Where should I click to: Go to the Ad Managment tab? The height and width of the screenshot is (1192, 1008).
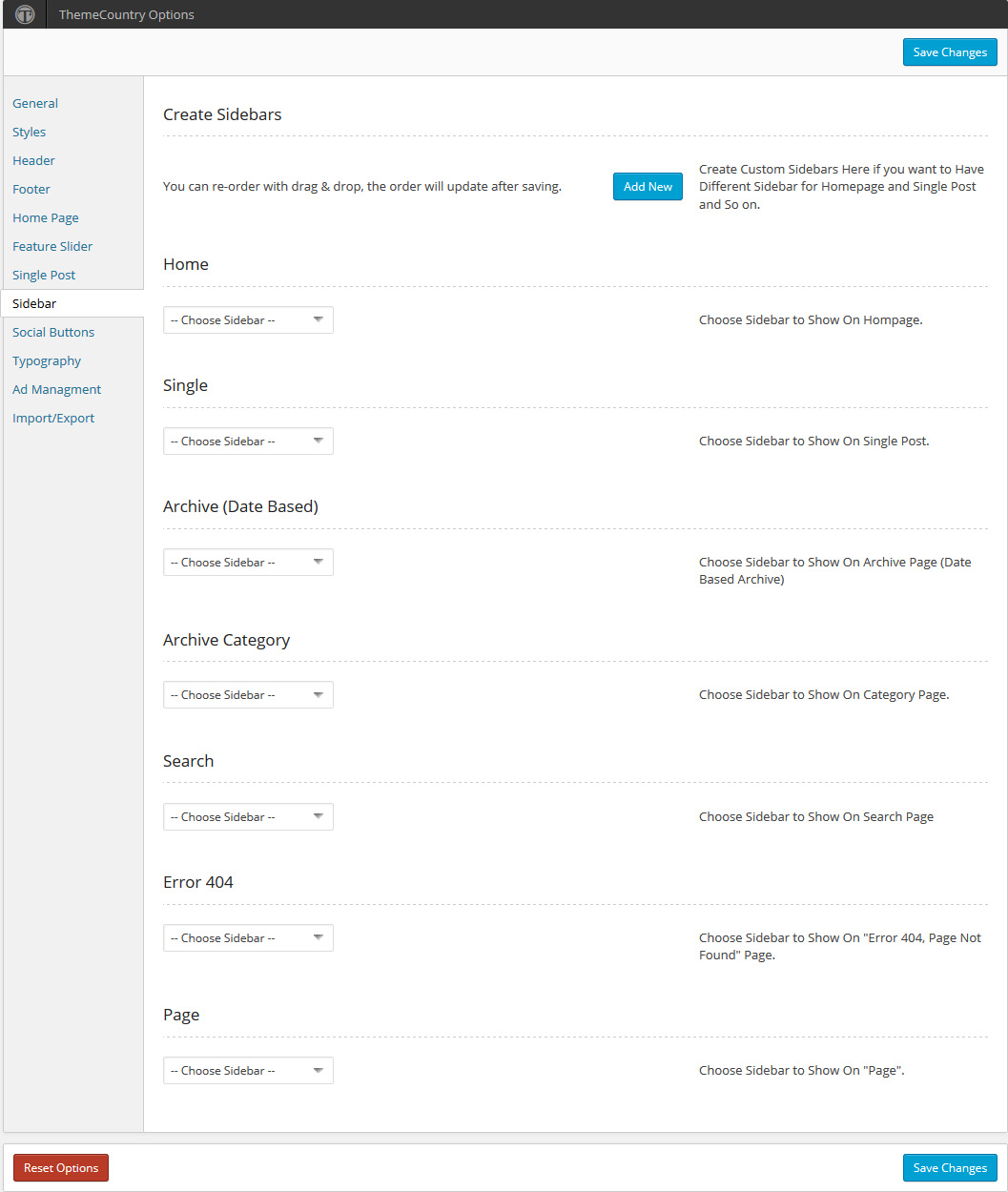(x=56, y=389)
